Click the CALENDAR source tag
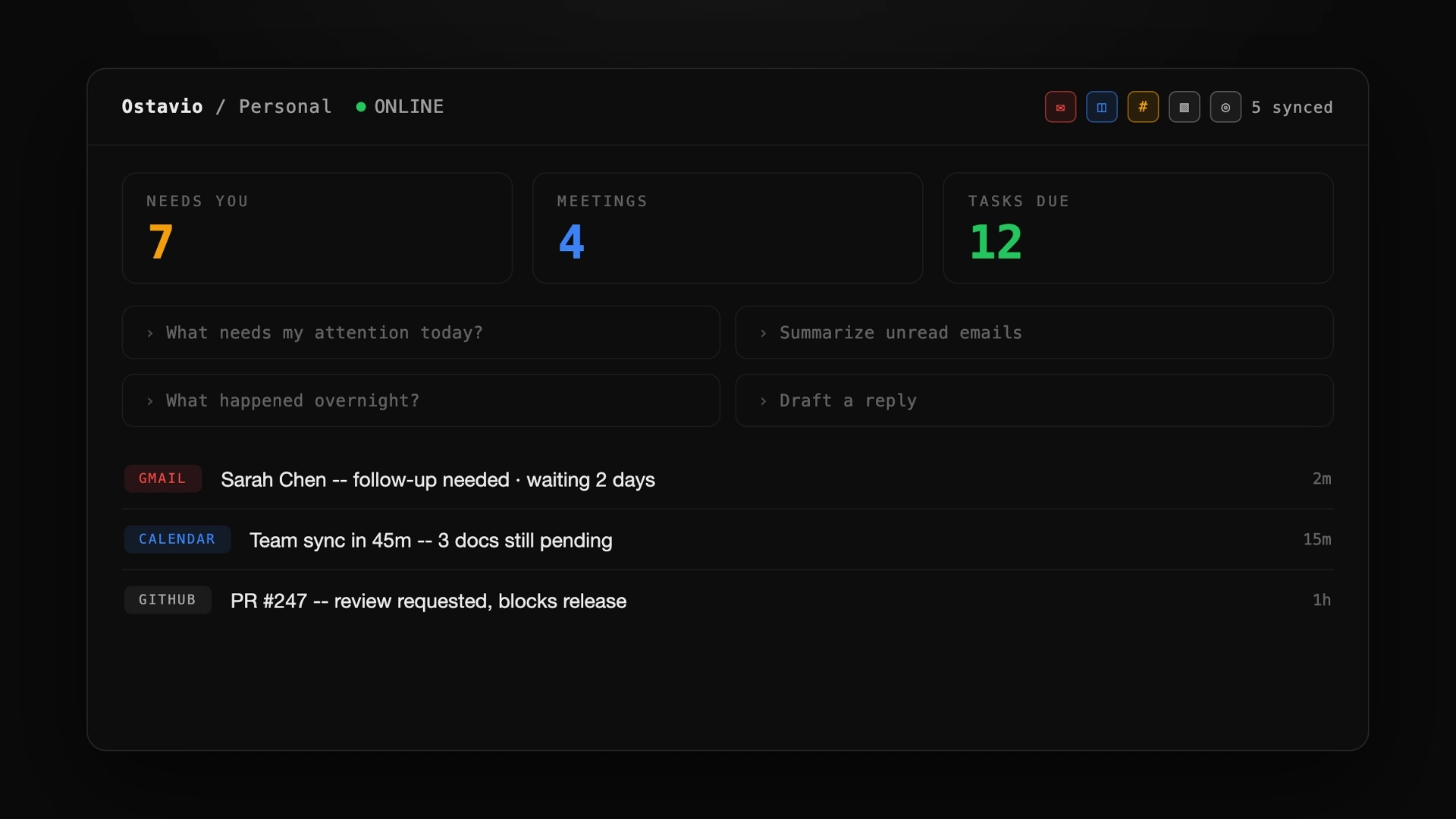 (x=177, y=539)
